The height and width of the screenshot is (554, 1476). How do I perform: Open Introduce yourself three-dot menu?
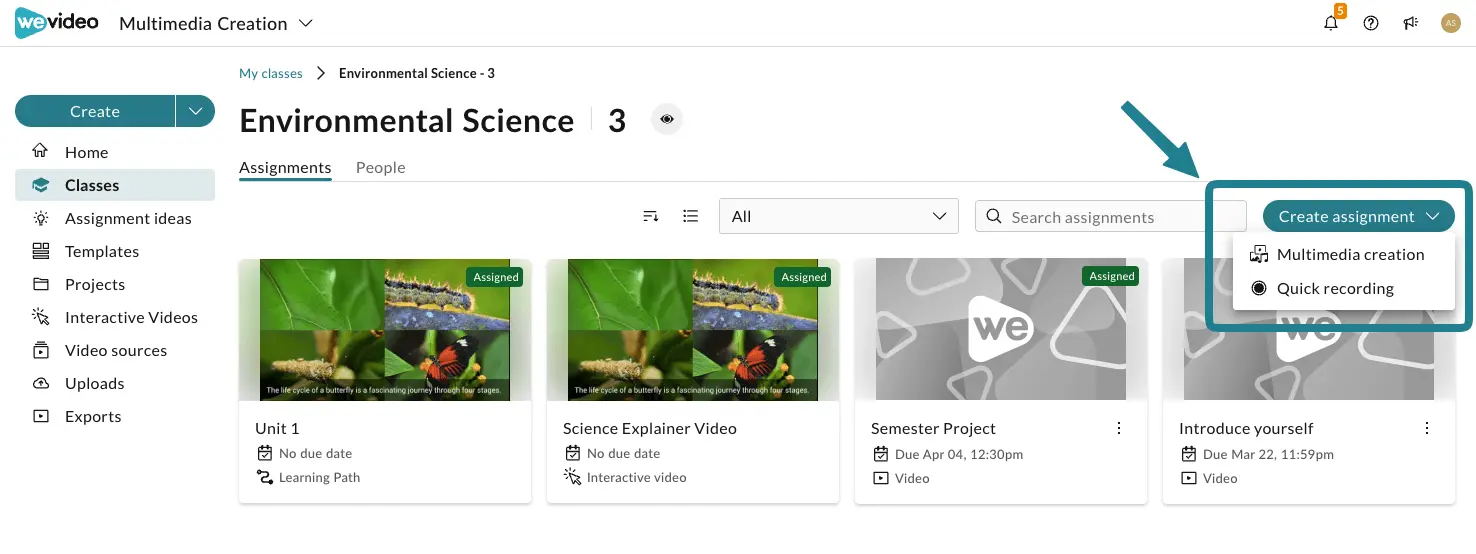1427,428
